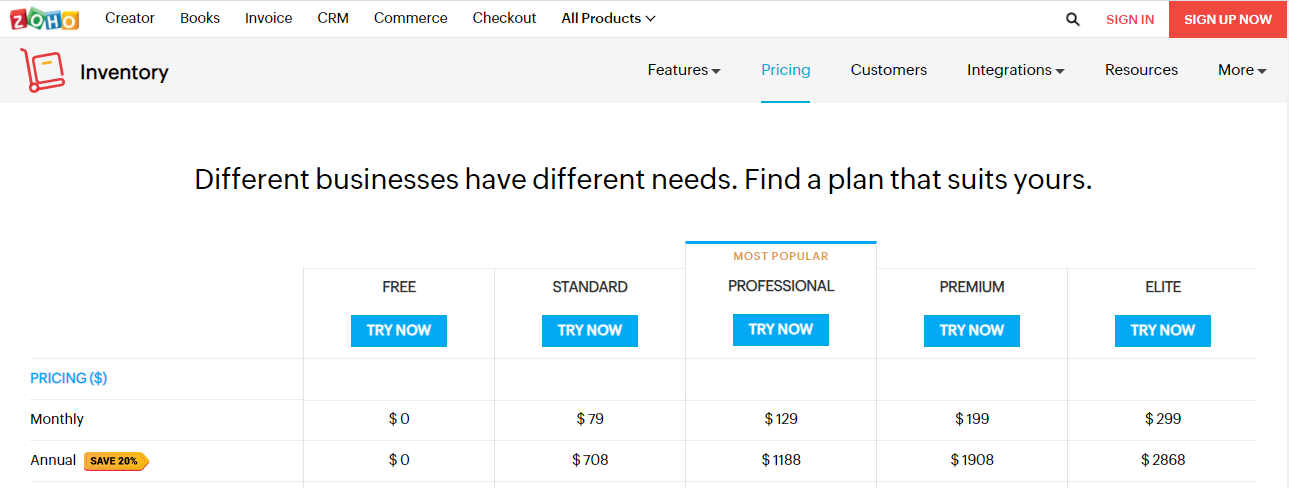
Task: Open the Resources menu item
Action: click(1141, 70)
